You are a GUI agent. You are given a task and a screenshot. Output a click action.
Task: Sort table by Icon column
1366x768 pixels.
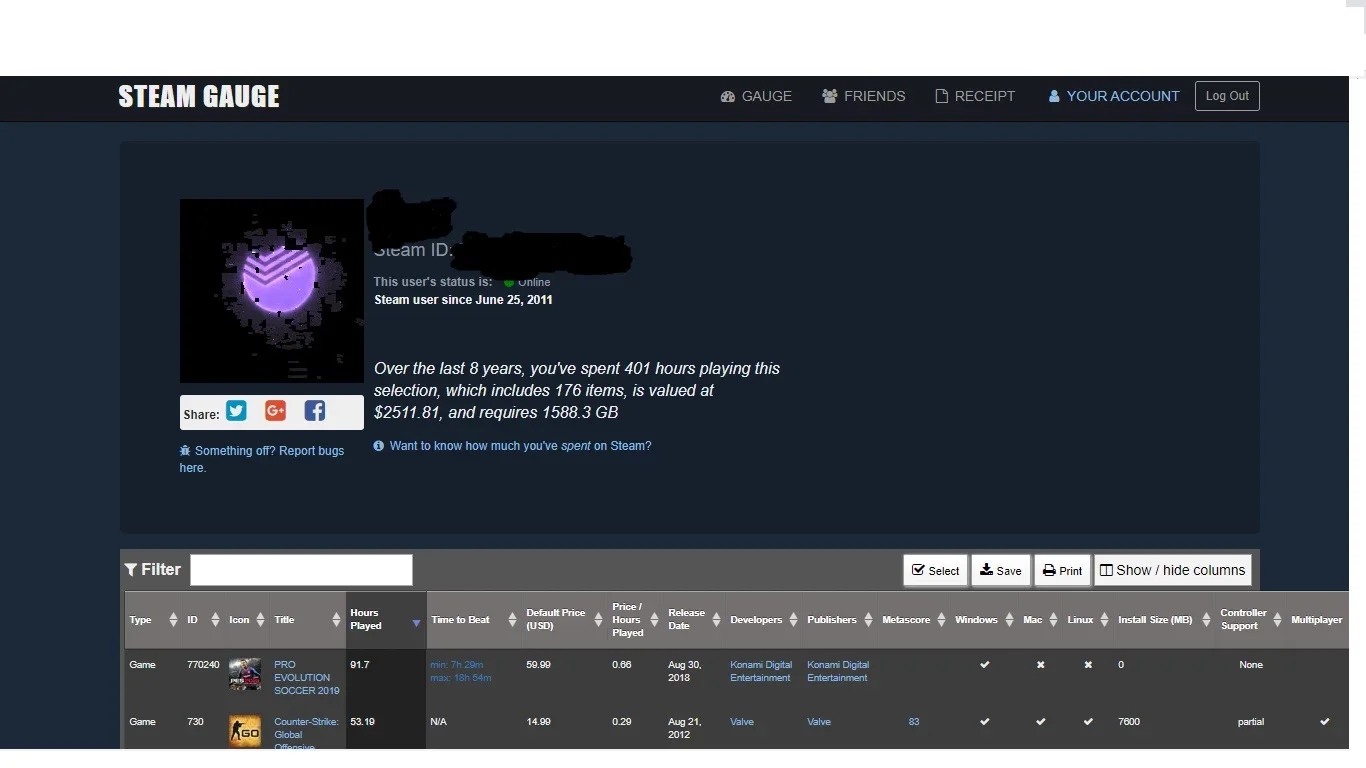(247, 620)
